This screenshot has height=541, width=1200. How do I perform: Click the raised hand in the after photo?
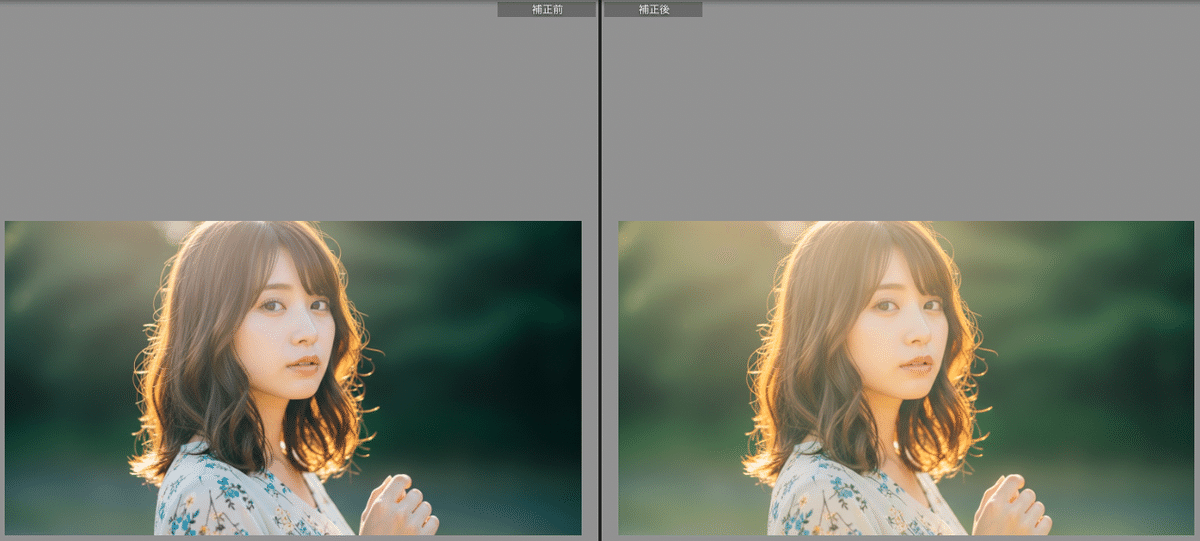point(1011,507)
